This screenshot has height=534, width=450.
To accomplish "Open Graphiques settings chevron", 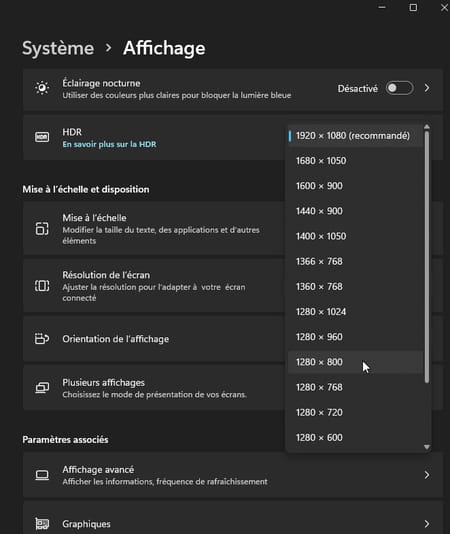I will [427, 523].
